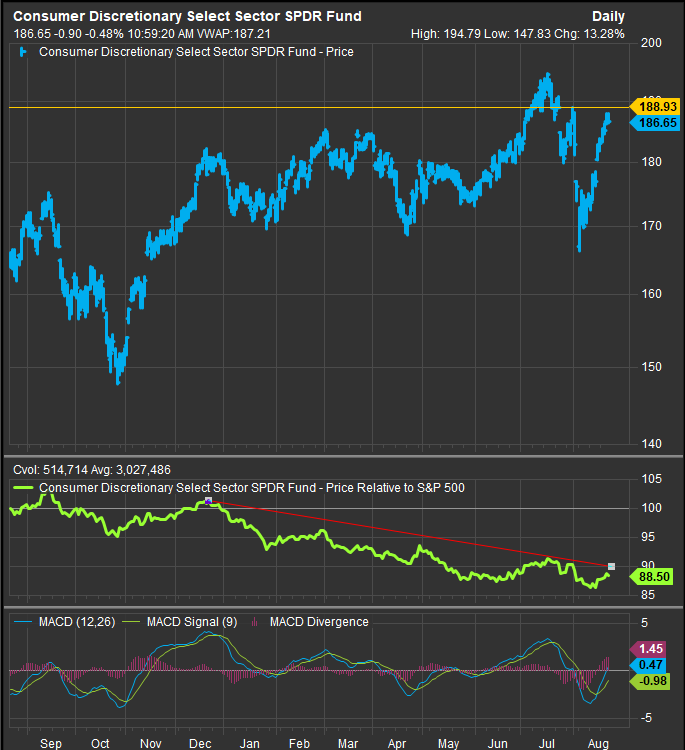The image size is (685, 750).
Task: Click the 'High: 194.79' value
Action: point(446,34)
